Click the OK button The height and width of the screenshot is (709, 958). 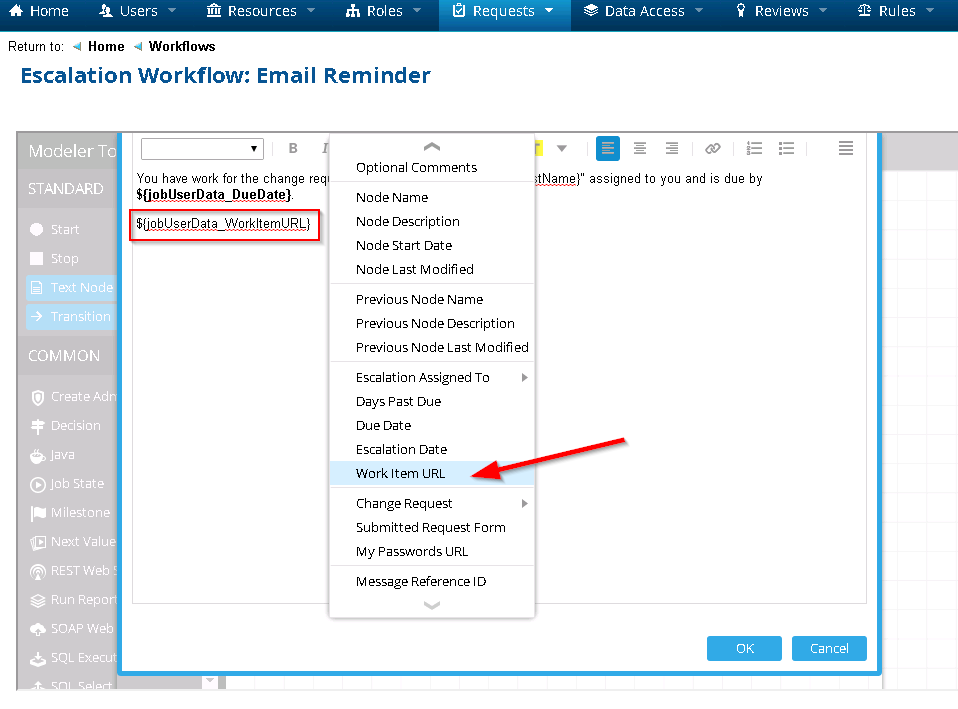click(744, 648)
